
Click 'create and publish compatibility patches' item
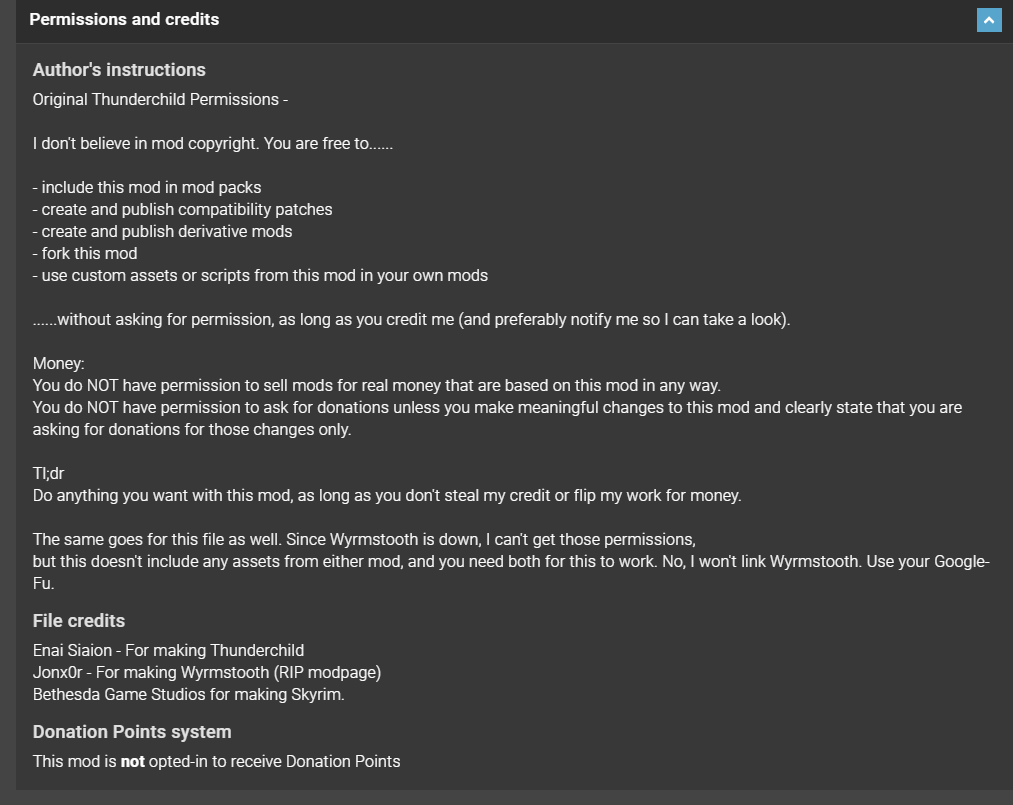(x=182, y=209)
